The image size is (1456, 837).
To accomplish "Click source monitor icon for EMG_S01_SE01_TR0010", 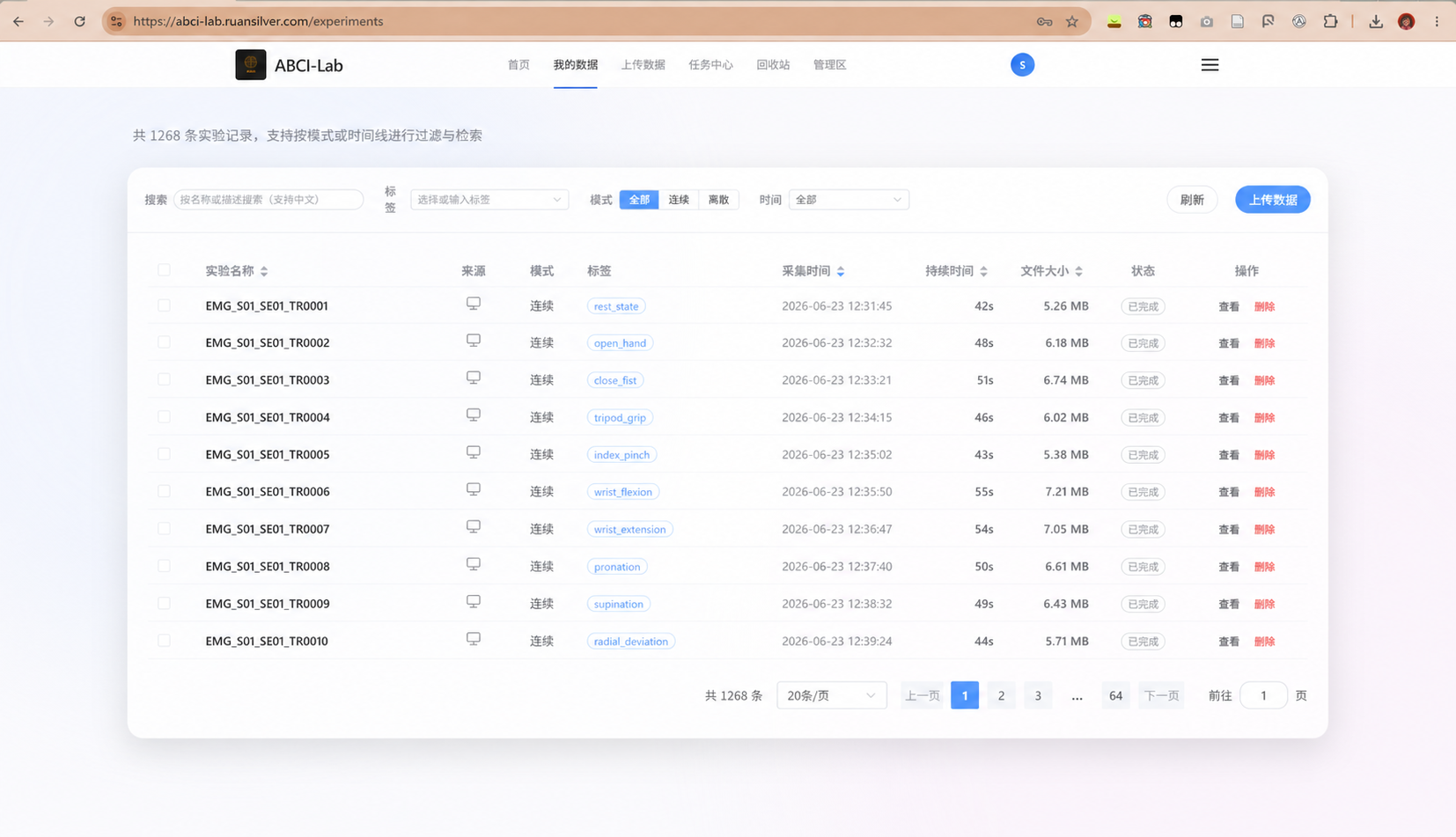I will tap(474, 638).
